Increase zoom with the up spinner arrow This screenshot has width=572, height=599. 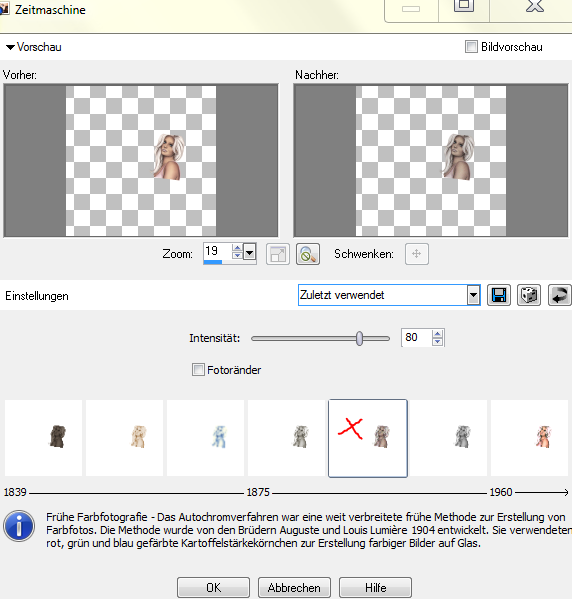tap(237, 248)
